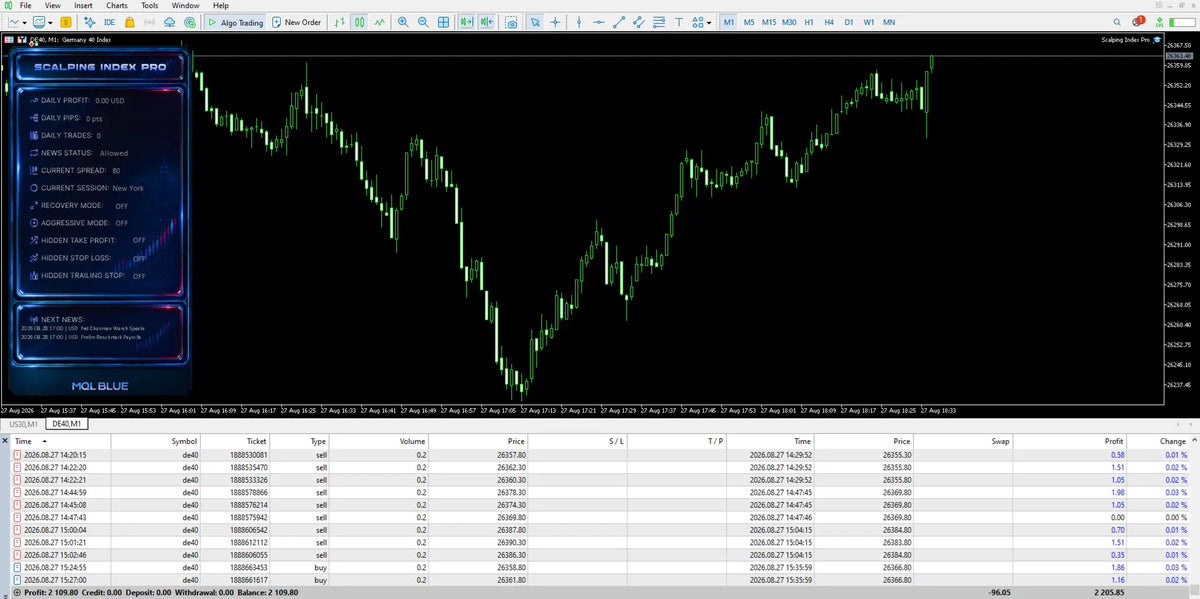1200x599 pixels.
Task: Open search with the magnifier icon
Action: [x=1117, y=22]
